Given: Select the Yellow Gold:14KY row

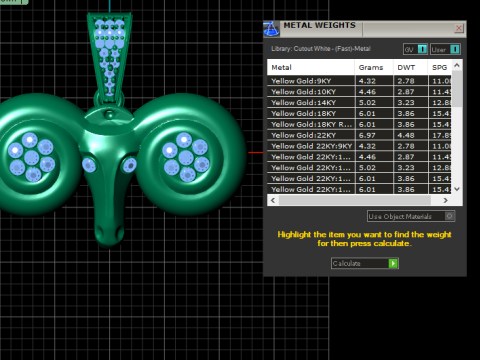Looking at the screenshot, I should (x=359, y=103).
